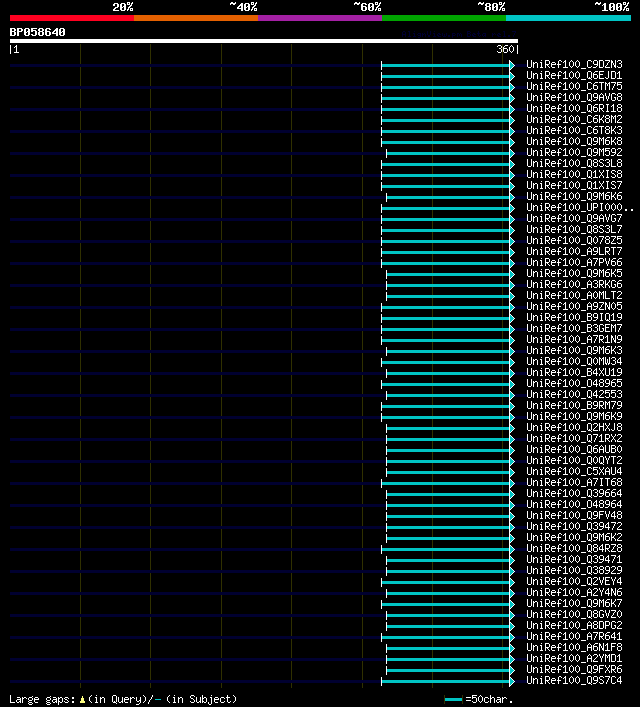Click the UniRef100_Q1XIS8 label

coord(574,174)
